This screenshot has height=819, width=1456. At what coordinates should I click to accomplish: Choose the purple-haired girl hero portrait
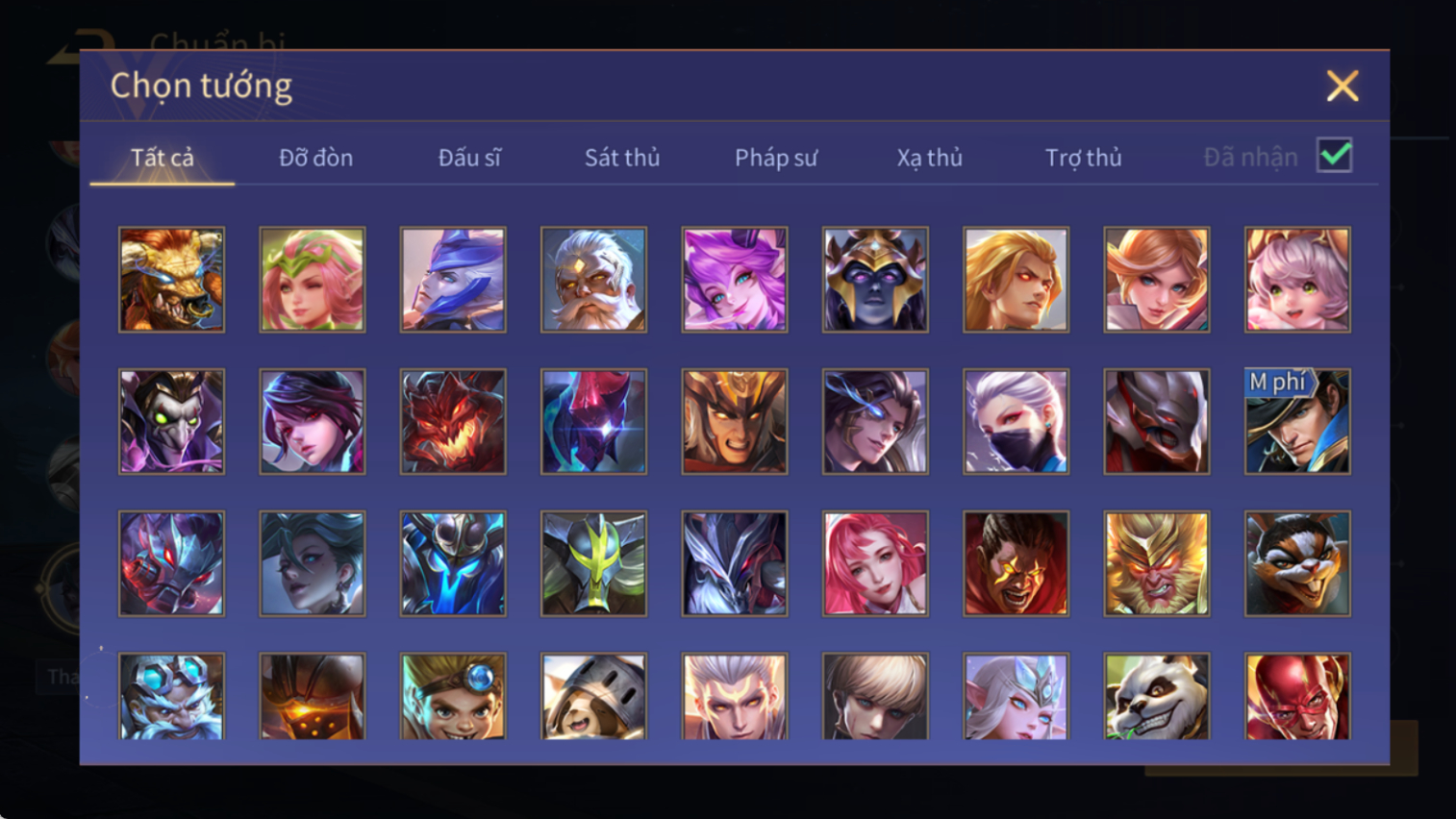click(734, 280)
